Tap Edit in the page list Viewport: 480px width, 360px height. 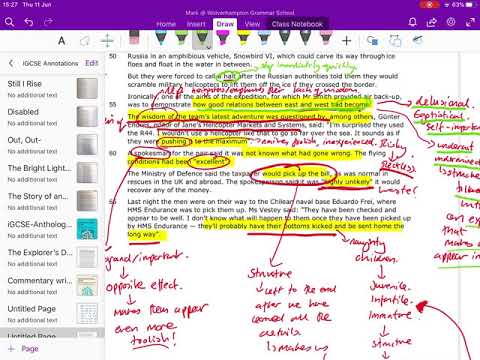coord(92,63)
